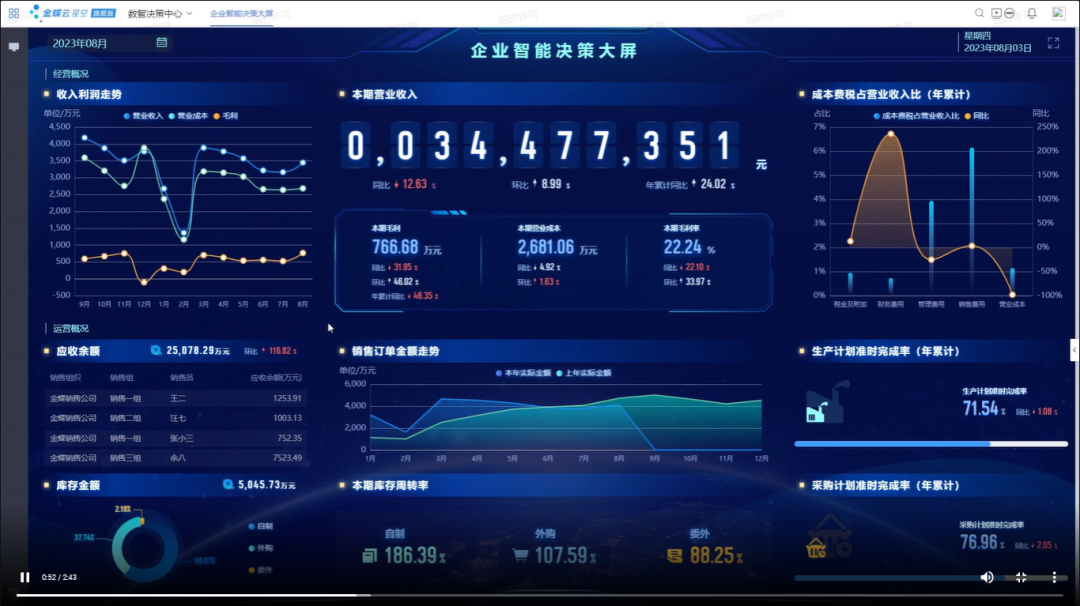This screenshot has height=606, width=1080.
Task: Click the minus-circle icon in top bar
Action: (x=1009, y=13)
